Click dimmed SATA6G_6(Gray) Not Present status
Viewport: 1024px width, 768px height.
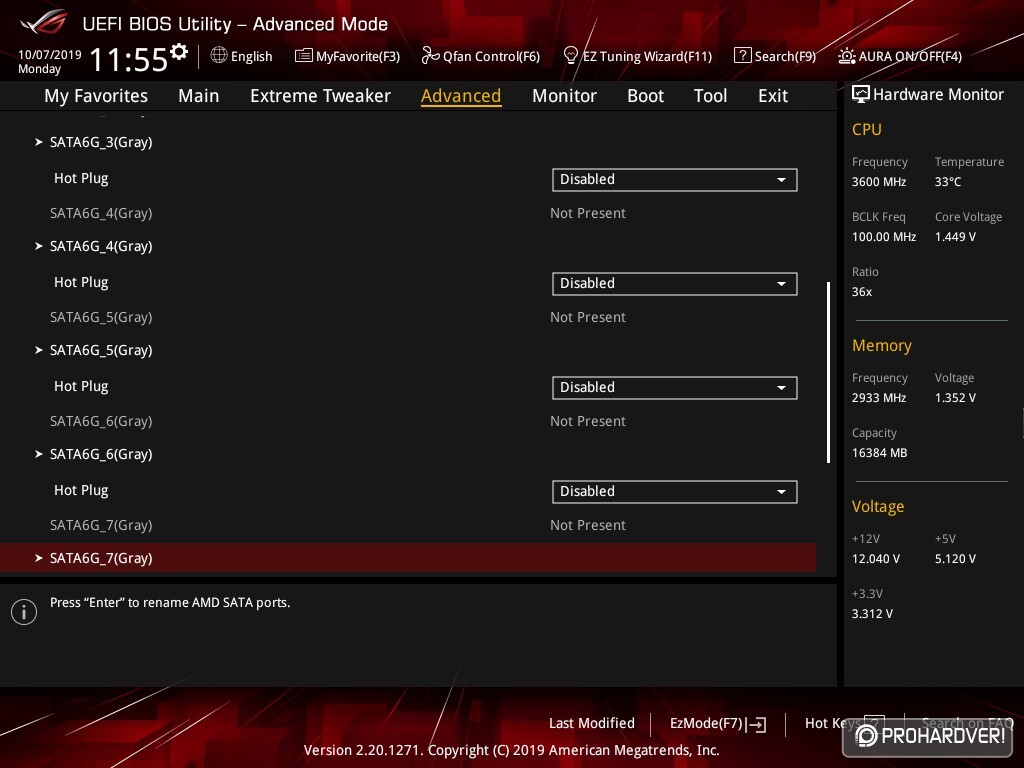(x=588, y=421)
